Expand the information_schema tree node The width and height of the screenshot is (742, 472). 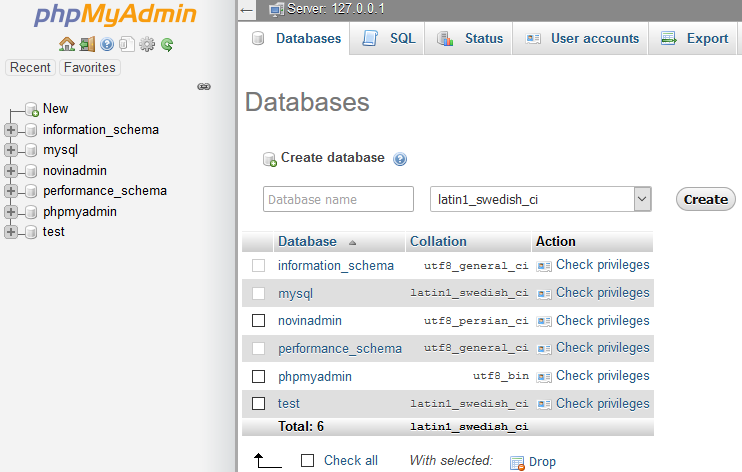point(11,130)
